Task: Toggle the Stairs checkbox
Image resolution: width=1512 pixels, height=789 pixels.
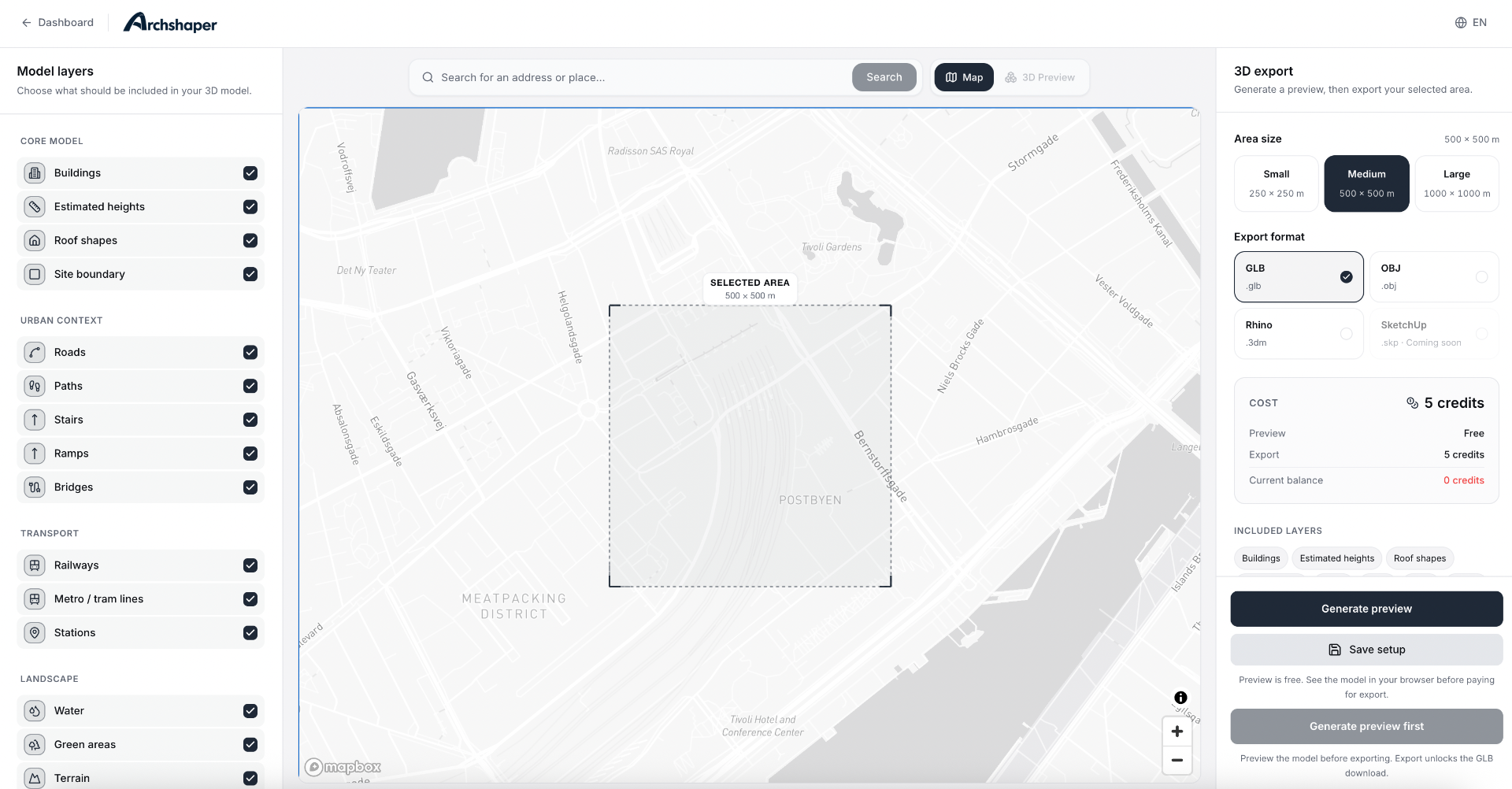Action: tap(250, 420)
